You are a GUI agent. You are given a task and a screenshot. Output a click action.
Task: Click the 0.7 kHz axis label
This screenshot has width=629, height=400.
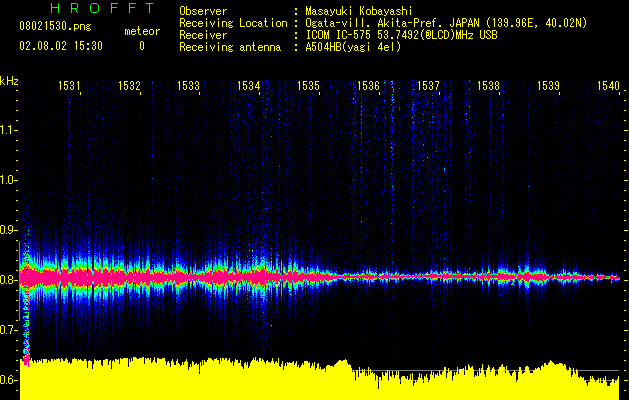coord(8,330)
